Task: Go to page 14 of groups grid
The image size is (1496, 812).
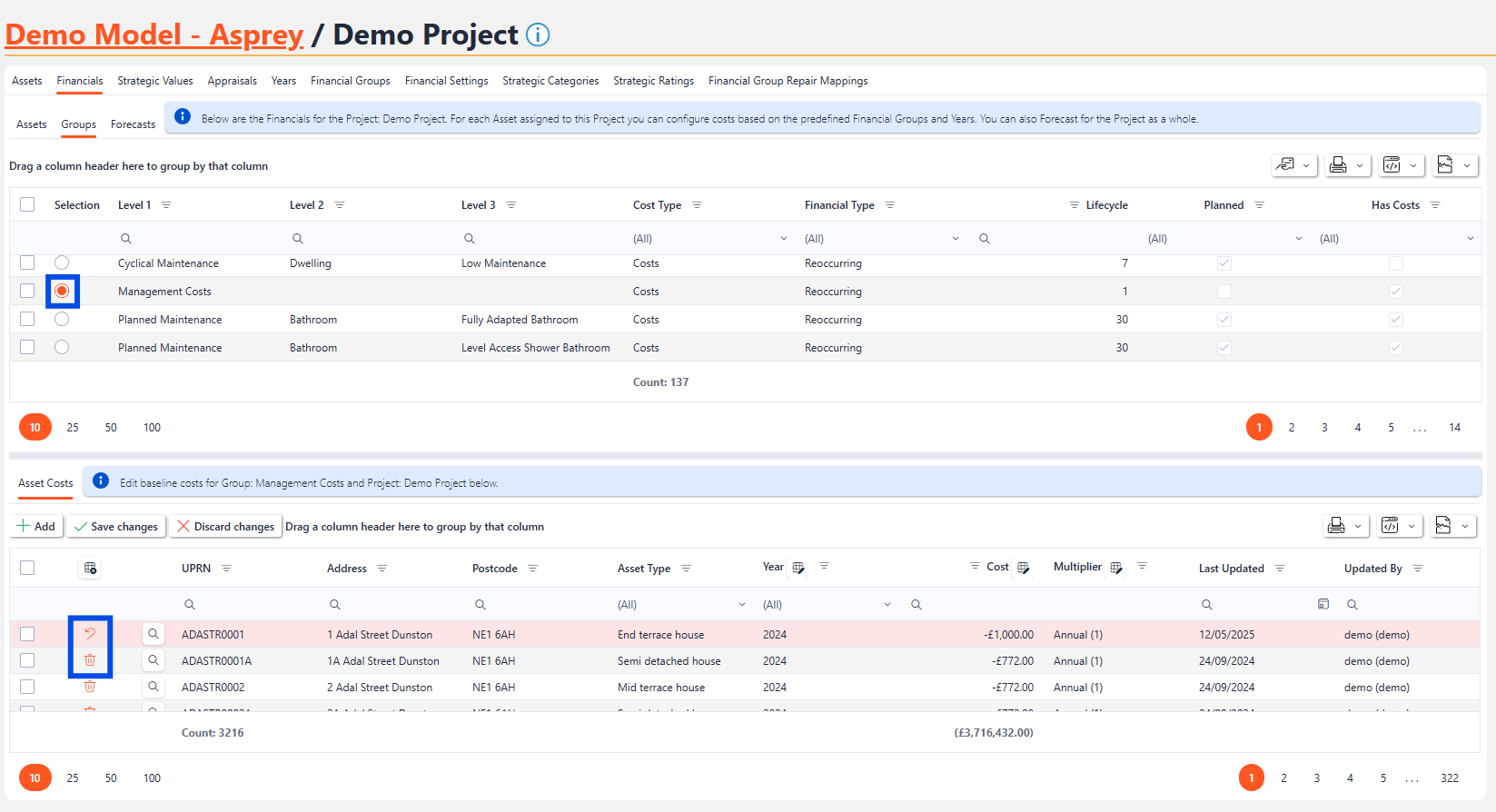Action: (x=1454, y=428)
